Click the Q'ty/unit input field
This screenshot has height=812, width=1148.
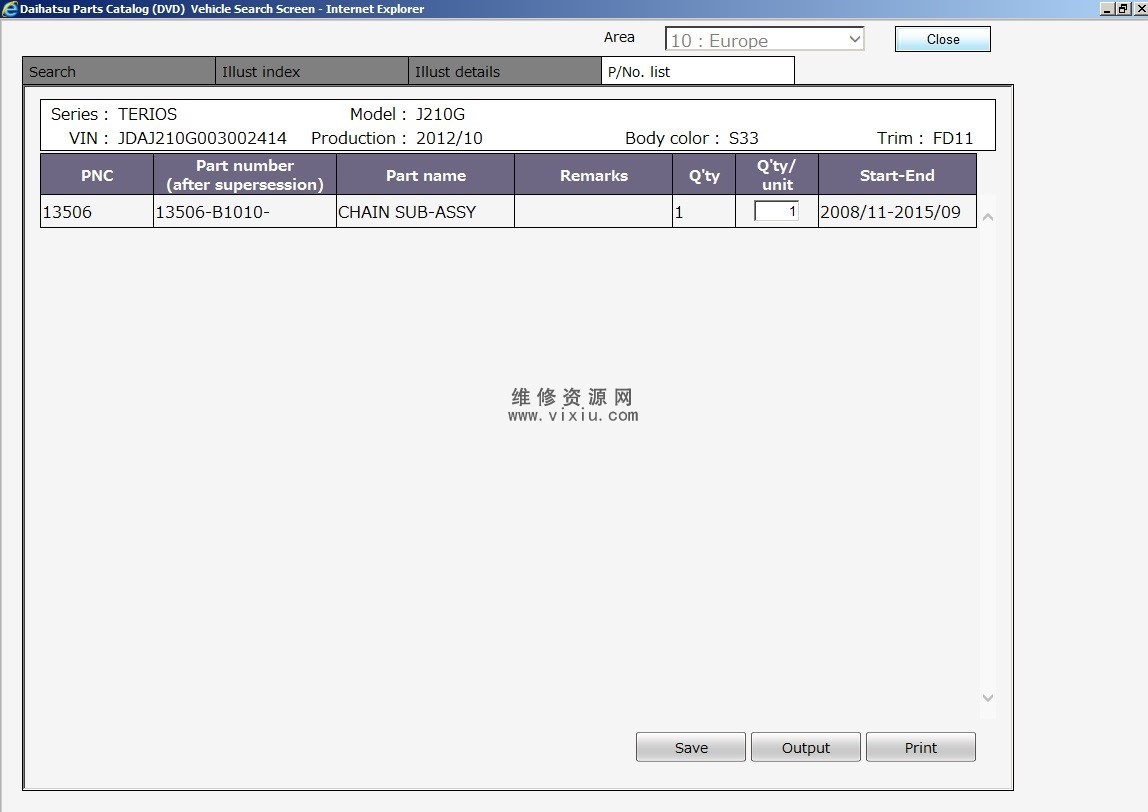click(x=776, y=212)
